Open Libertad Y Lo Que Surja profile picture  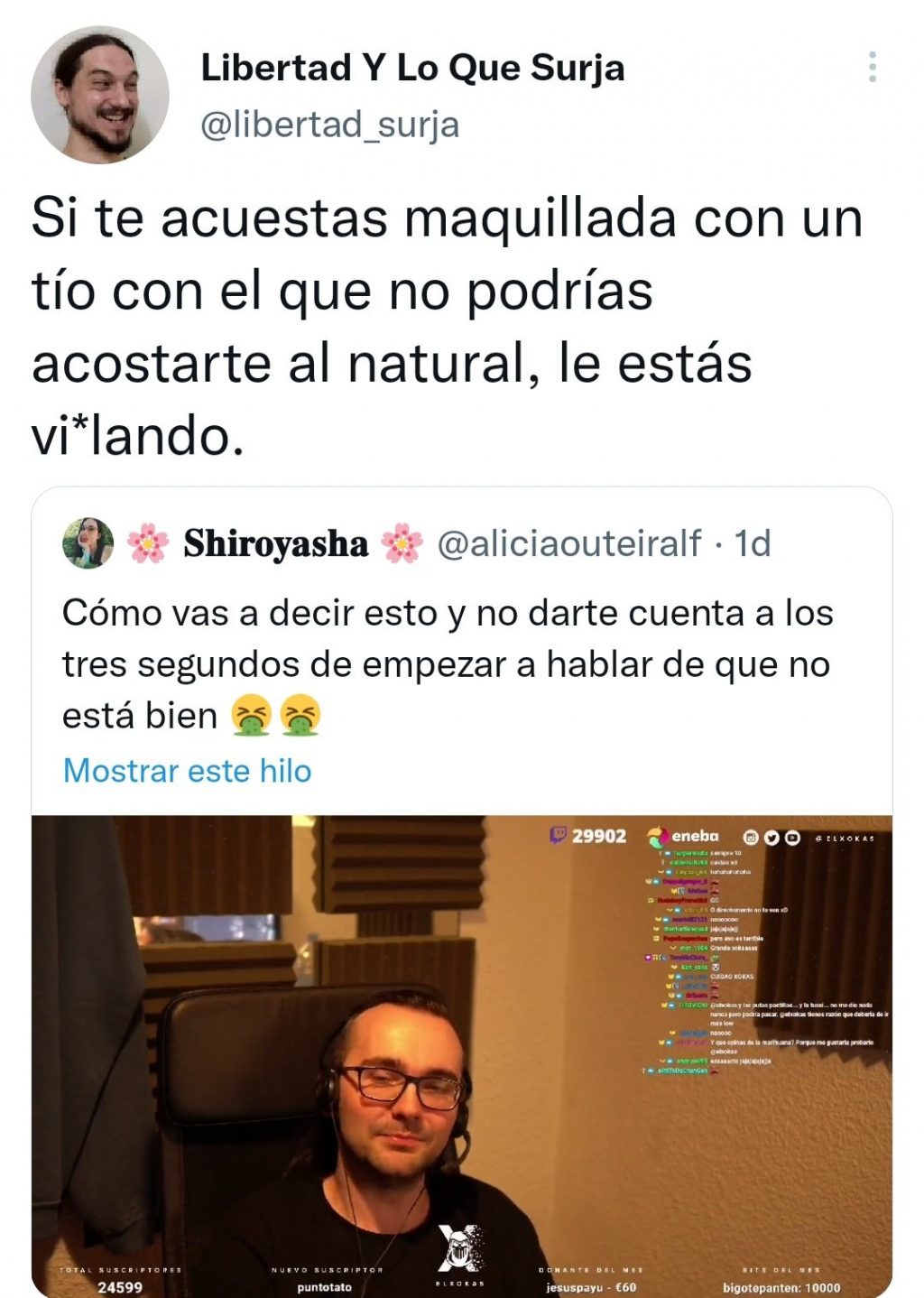pos(100,95)
